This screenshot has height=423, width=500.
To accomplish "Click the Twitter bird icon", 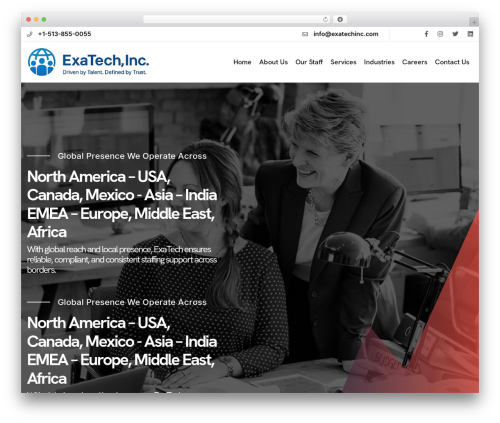I will pyautogui.click(x=455, y=34).
